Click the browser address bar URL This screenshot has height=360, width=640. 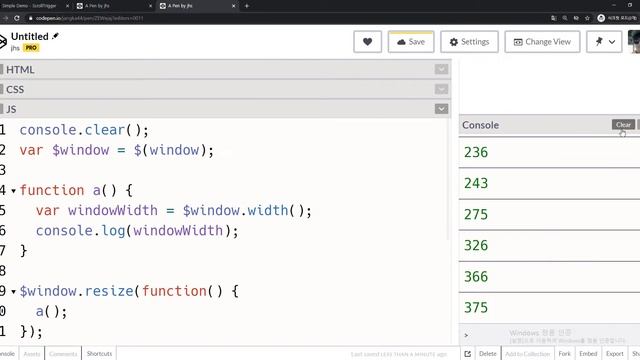89,18
